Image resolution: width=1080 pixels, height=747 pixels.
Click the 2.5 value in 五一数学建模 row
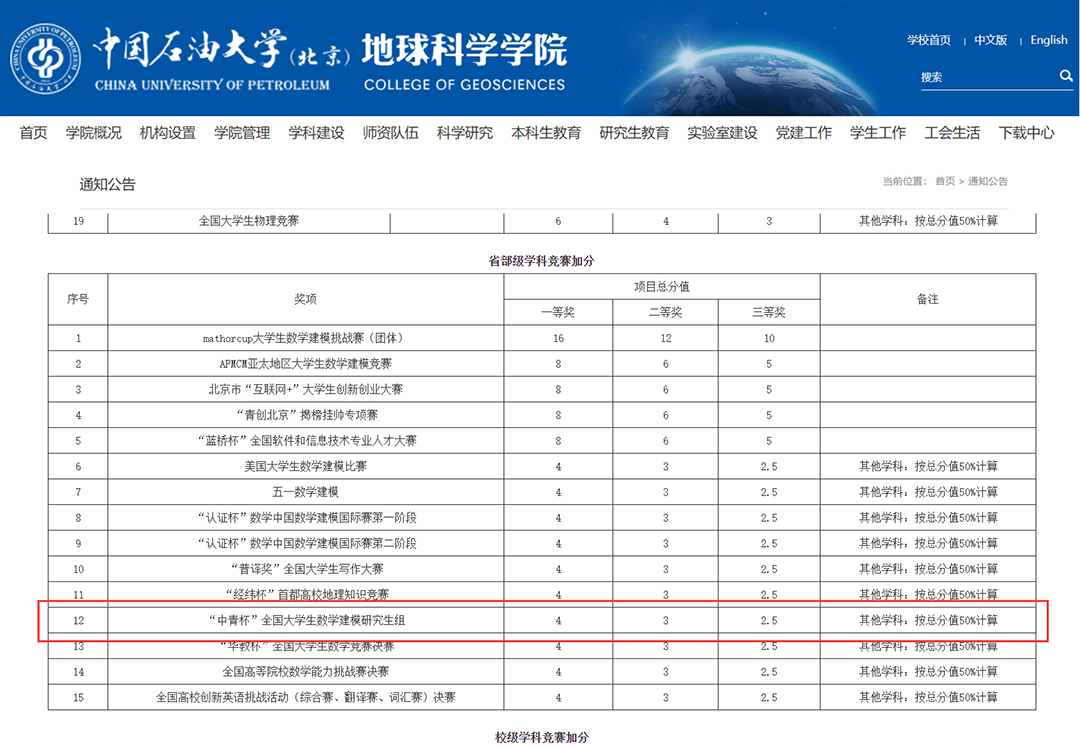769,492
